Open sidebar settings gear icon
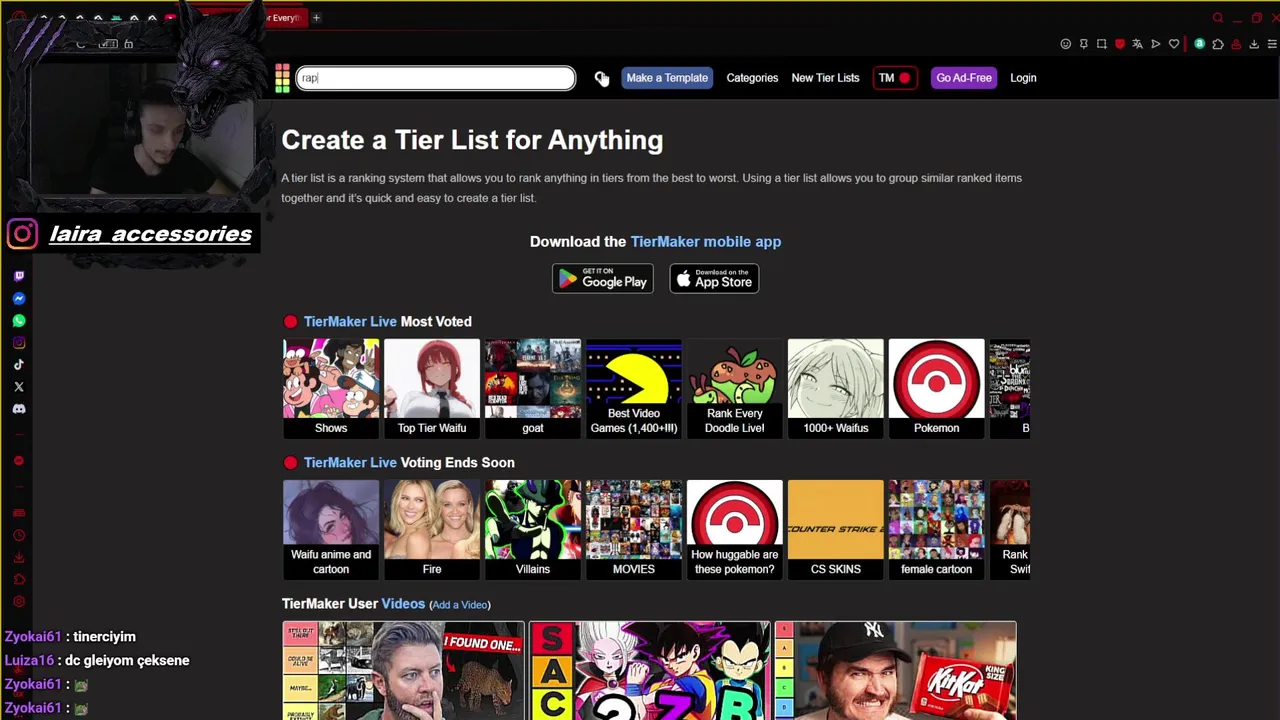Screen dimensions: 1280x720 [19, 601]
